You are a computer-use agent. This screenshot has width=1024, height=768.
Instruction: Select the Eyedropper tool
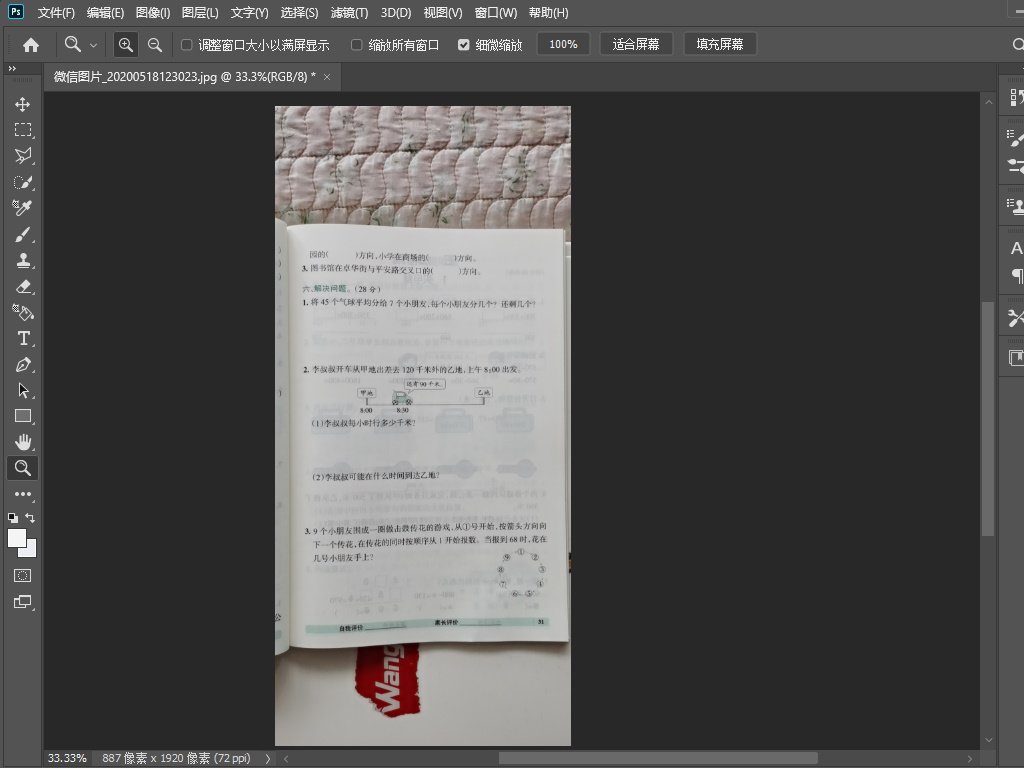click(22, 207)
